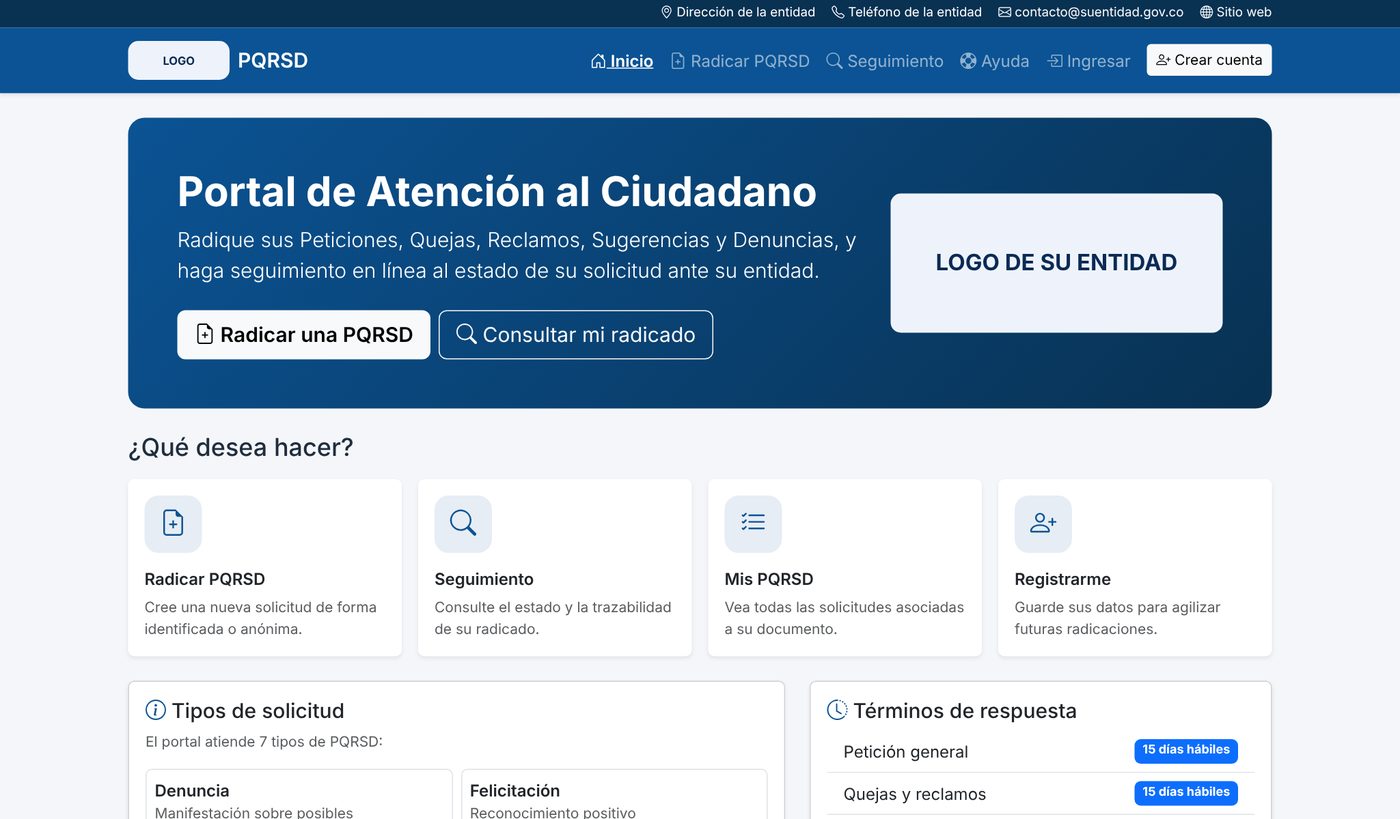Viewport: 1400px width, 819px height.
Task: Click the Crear cuenta button
Action: (1209, 60)
